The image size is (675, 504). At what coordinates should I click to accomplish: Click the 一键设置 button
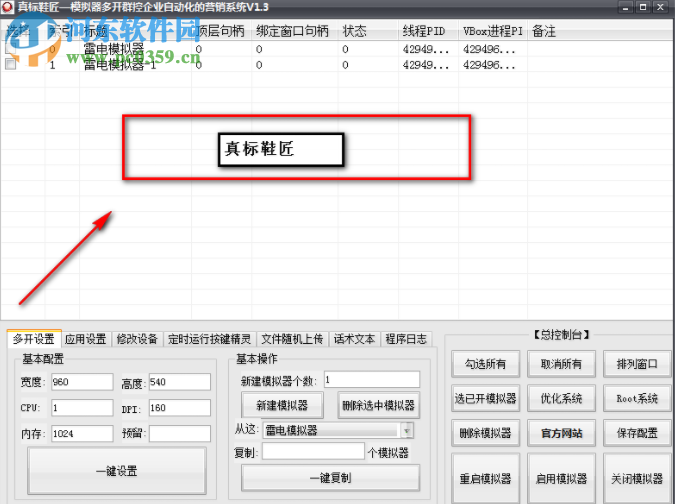[117, 471]
